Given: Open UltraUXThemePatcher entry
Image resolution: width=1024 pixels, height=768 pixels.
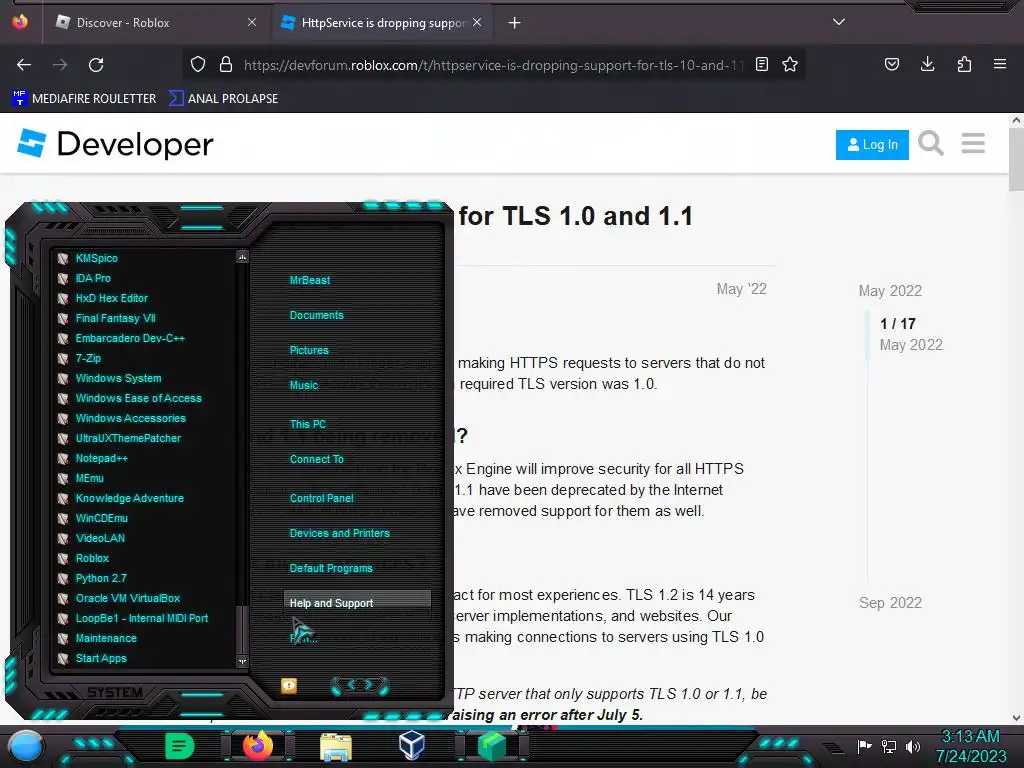Looking at the screenshot, I should [x=128, y=438].
